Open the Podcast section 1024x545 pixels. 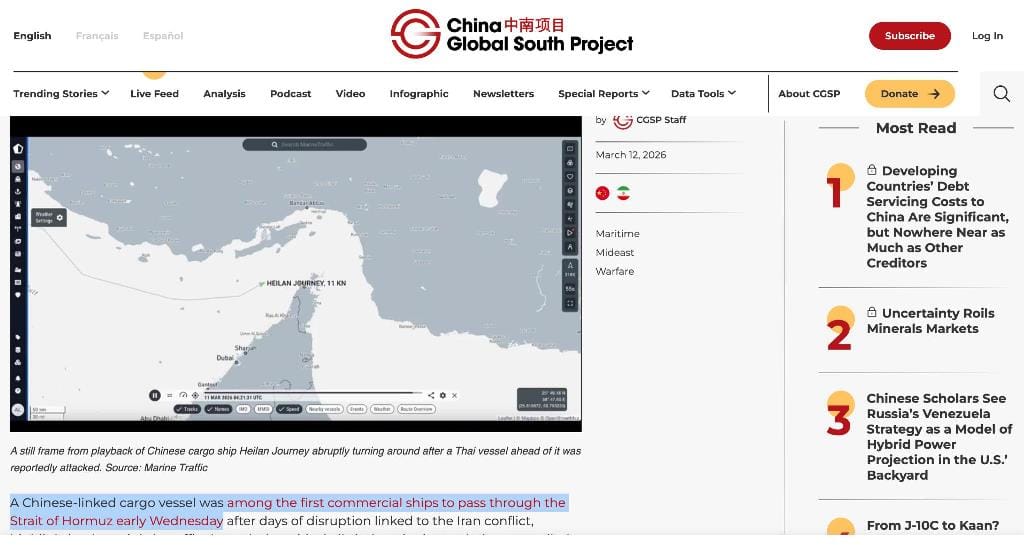pos(290,94)
